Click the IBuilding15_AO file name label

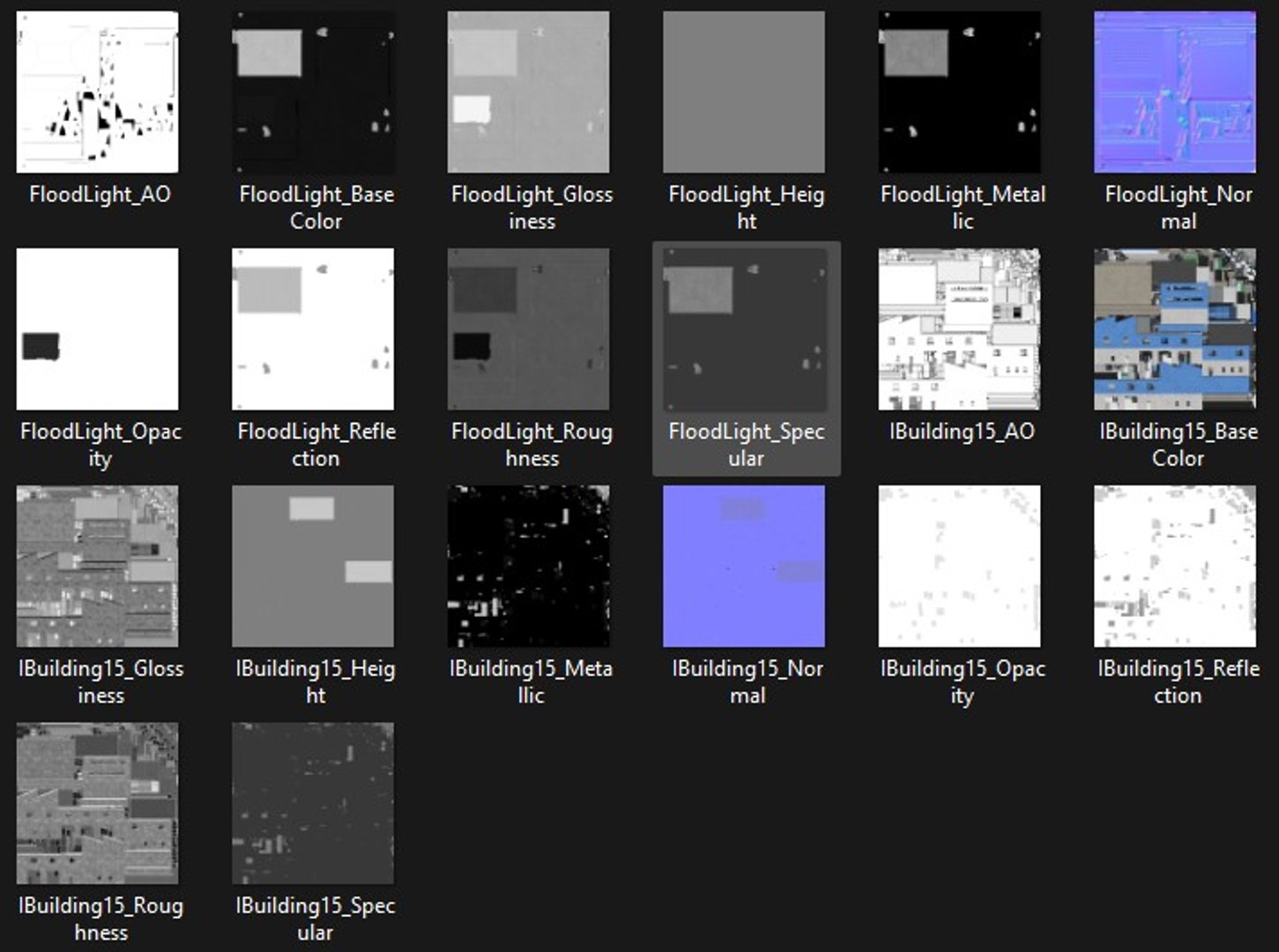coord(962,431)
